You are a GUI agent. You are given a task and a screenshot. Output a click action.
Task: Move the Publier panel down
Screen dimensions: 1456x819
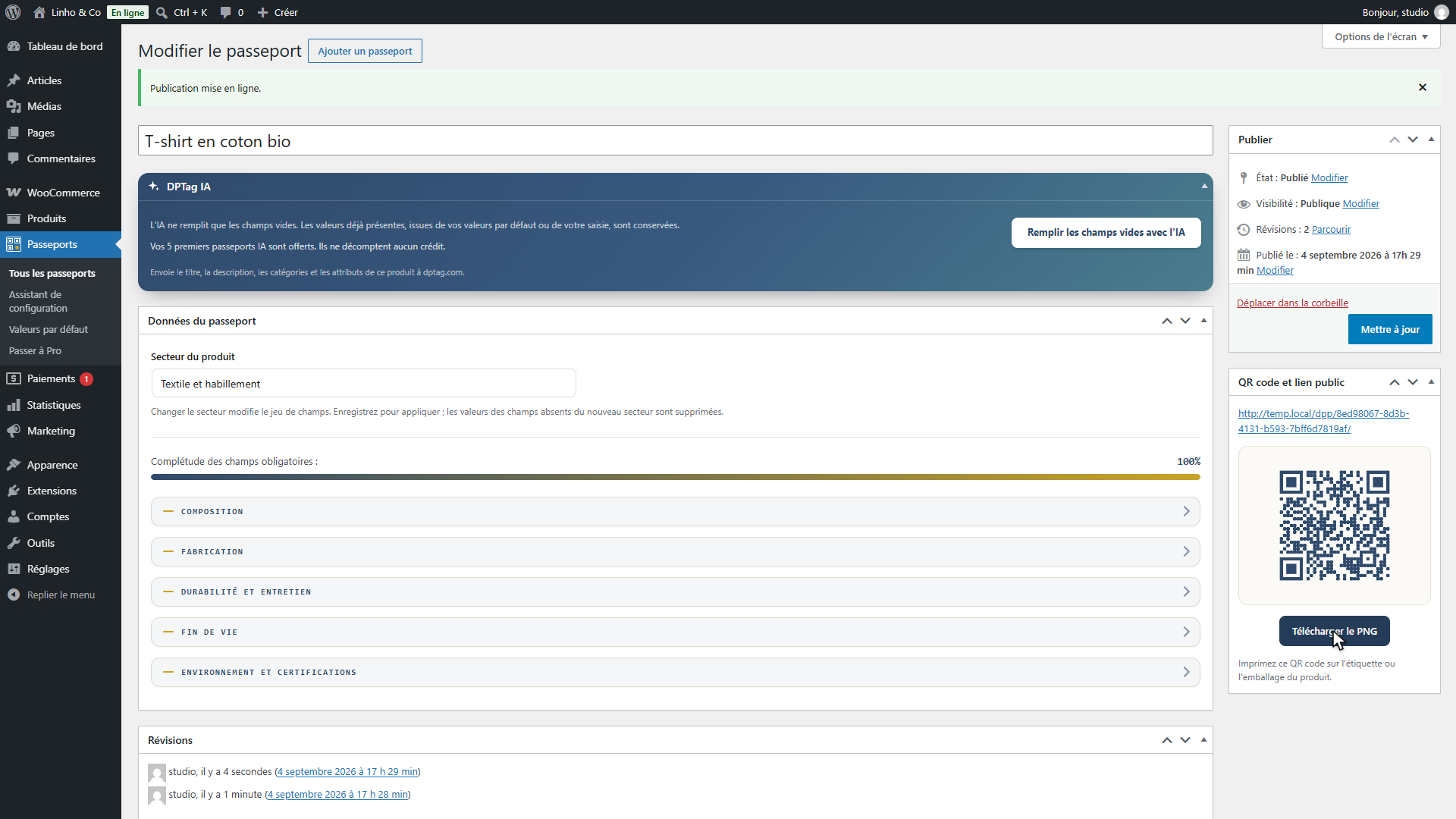pyautogui.click(x=1413, y=140)
